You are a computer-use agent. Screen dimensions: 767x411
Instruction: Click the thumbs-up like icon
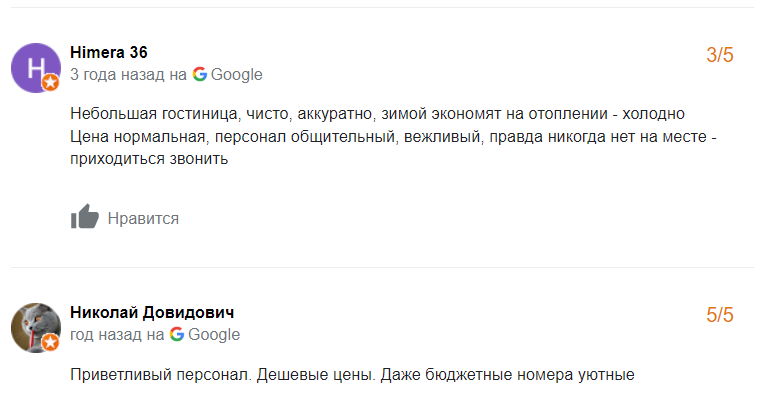[85, 217]
